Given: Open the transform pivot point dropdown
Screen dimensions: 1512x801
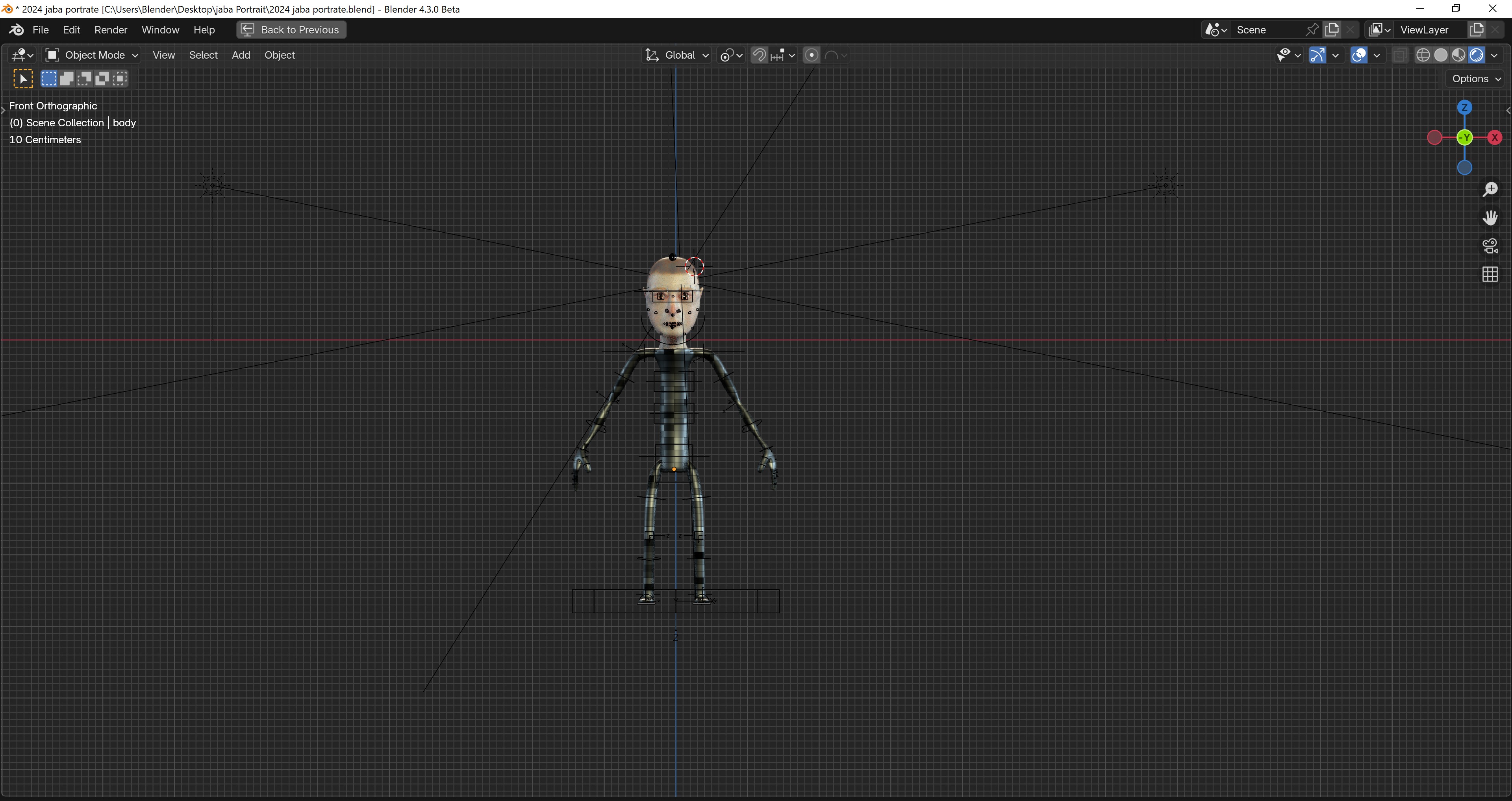Looking at the screenshot, I should [731, 55].
